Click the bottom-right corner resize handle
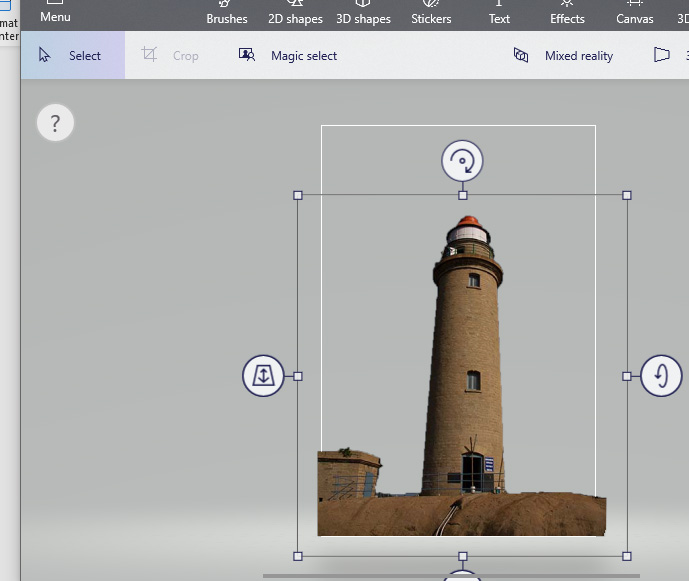The width and height of the screenshot is (689, 581). point(627,555)
